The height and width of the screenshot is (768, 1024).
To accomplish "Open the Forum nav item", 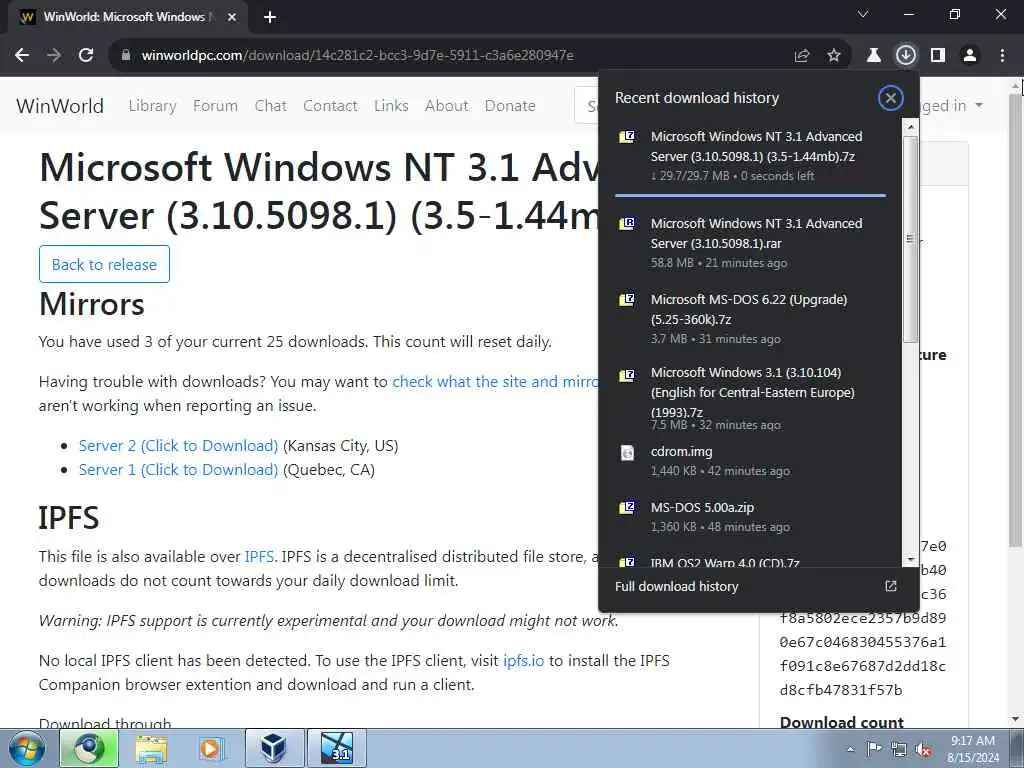I will 216,106.
